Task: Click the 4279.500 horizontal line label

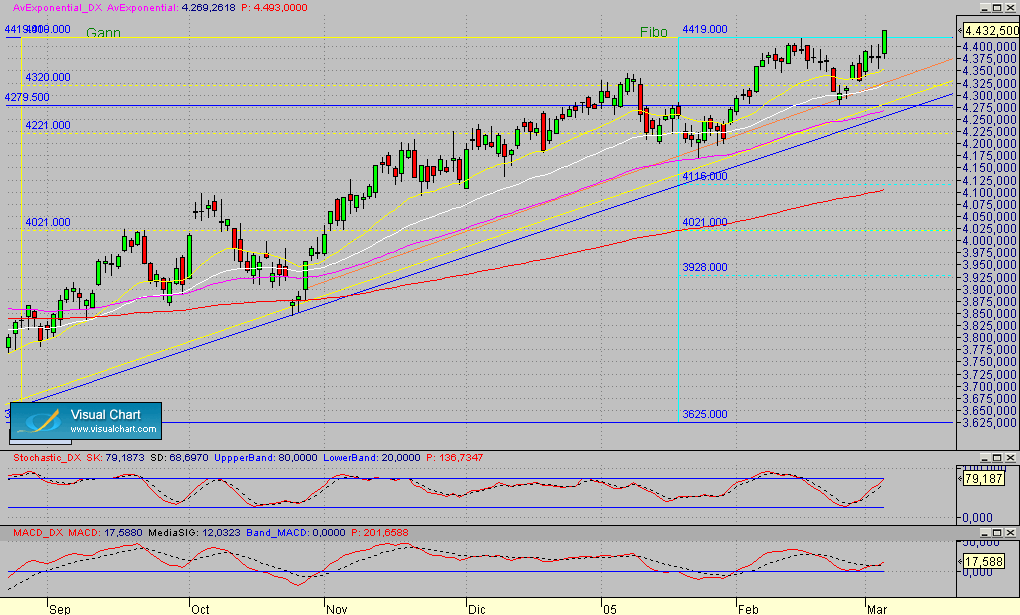Action: (27, 98)
